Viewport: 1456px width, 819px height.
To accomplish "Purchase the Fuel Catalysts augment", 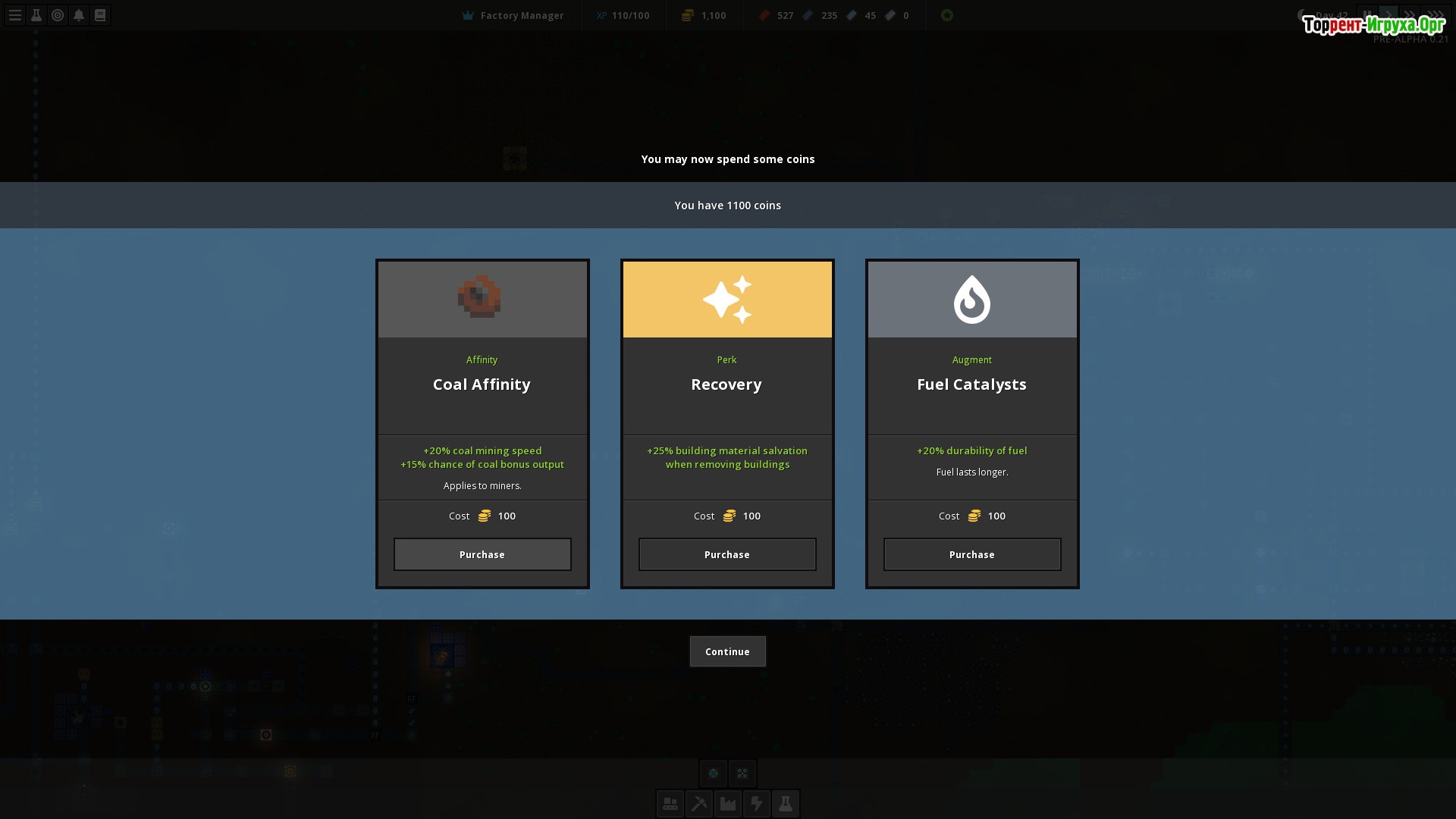I will point(972,554).
